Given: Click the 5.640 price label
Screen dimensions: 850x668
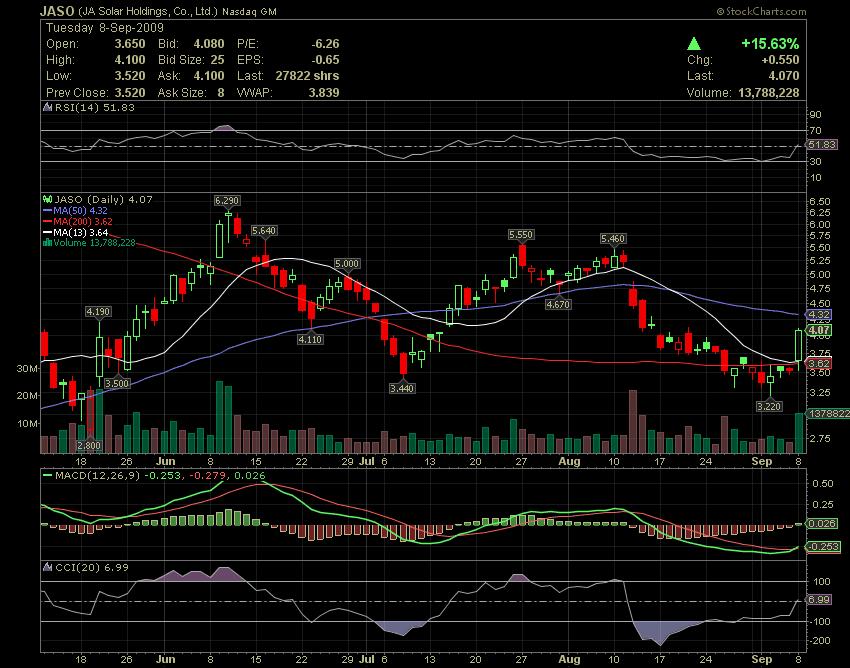Looking at the screenshot, I should pyautogui.click(x=264, y=230).
